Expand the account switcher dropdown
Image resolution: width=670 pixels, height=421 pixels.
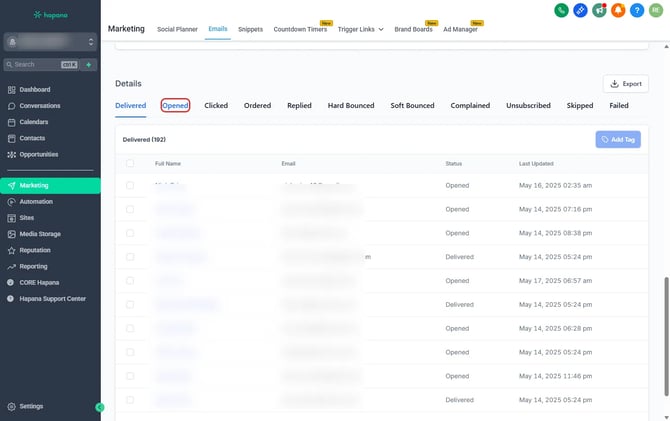(x=50, y=42)
